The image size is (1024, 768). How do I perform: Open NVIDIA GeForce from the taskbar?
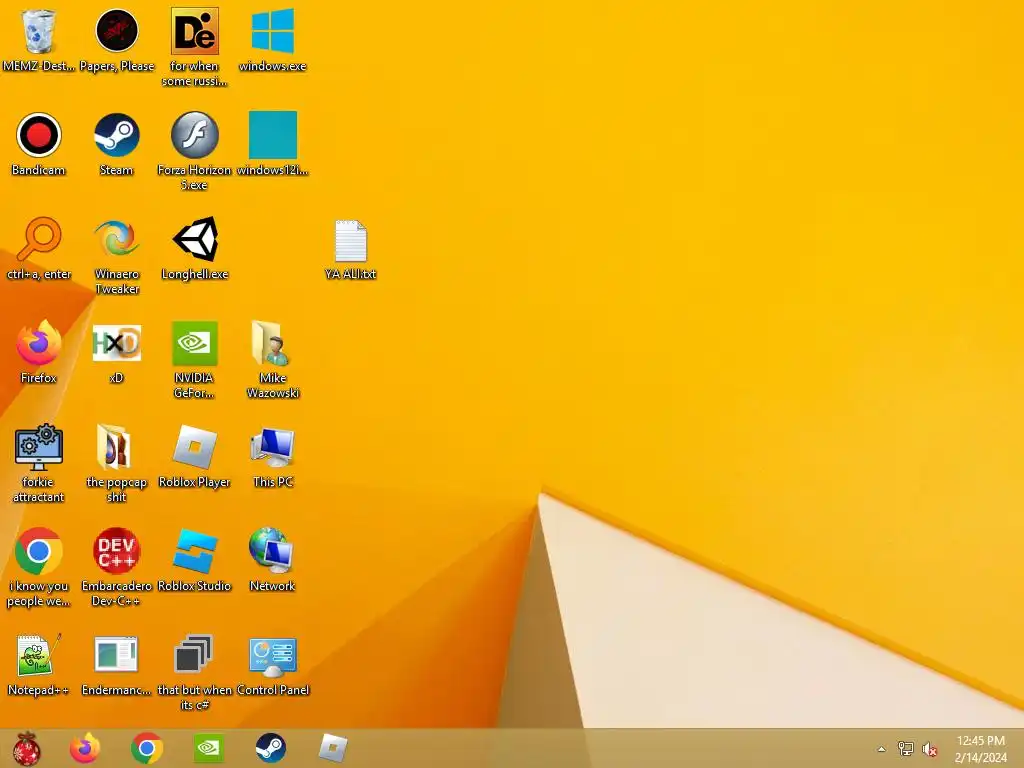coord(209,748)
